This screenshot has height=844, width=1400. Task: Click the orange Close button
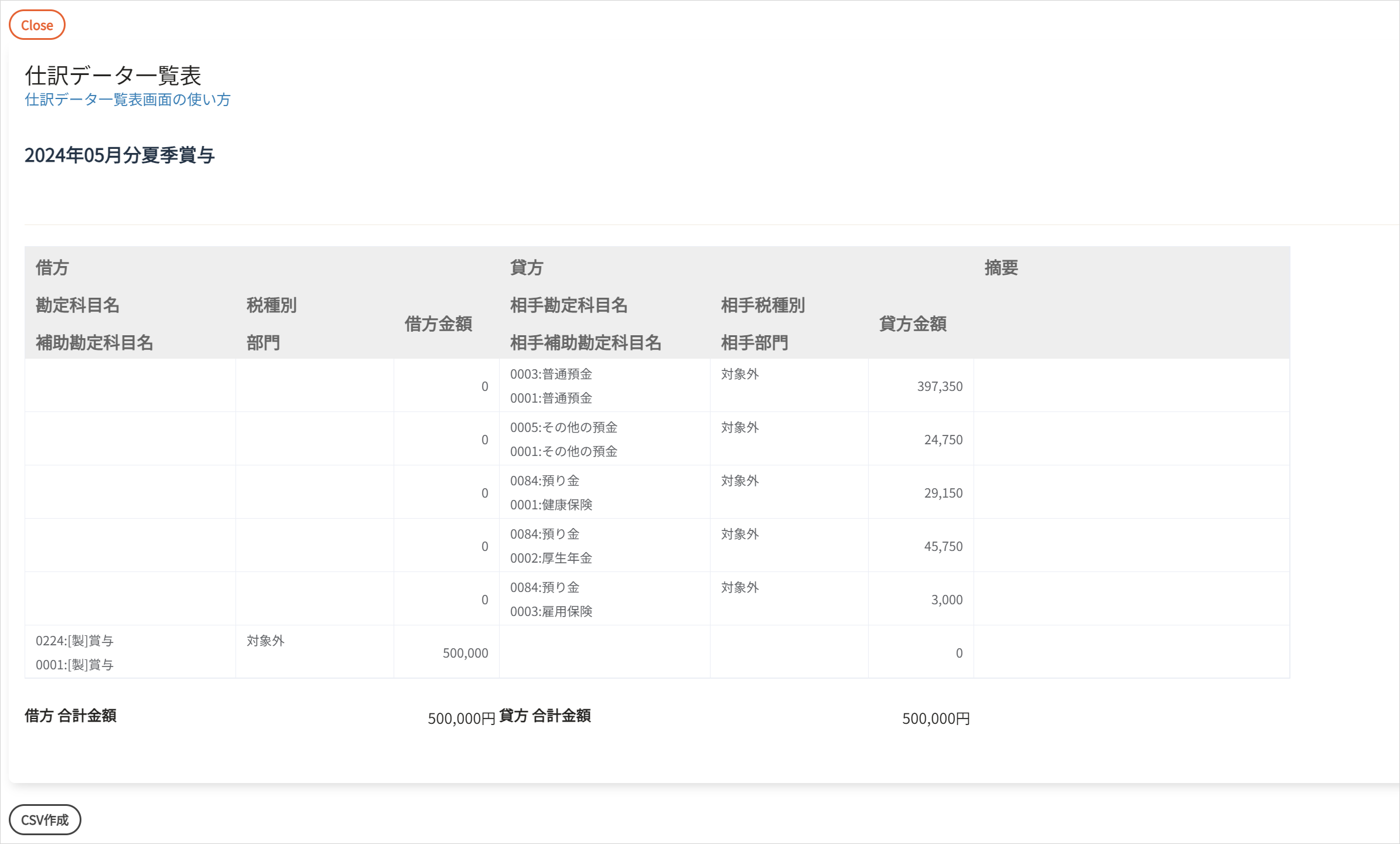click(x=37, y=25)
